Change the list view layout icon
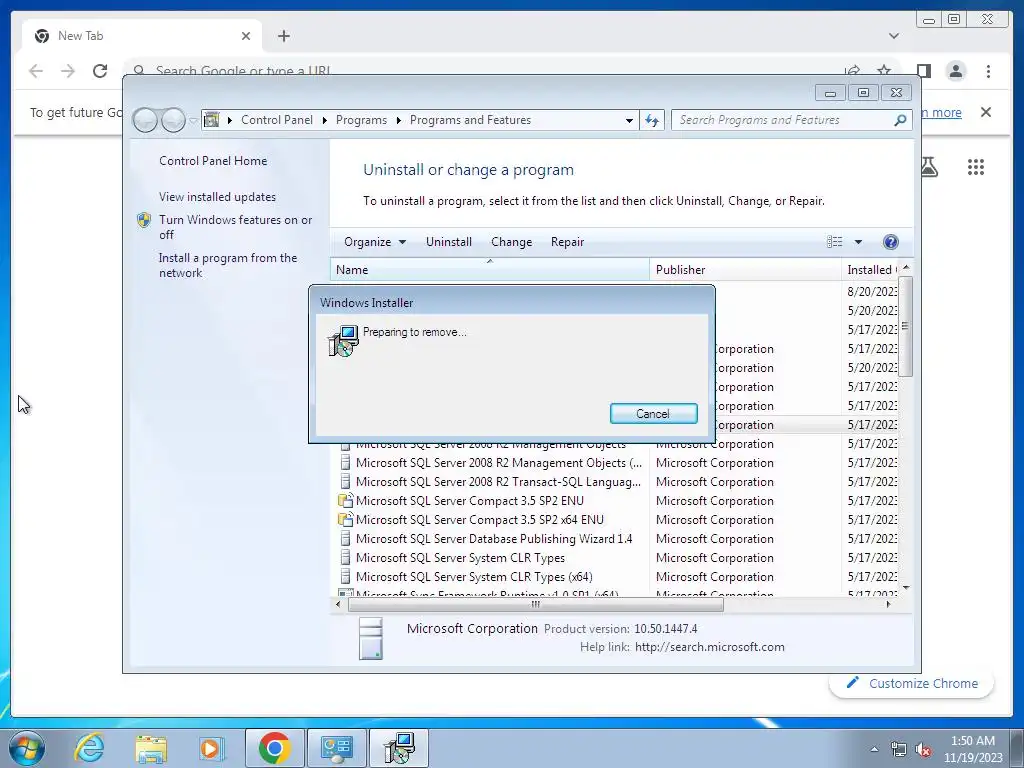Screen dimensions: 1024x768 tap(835, 242)
